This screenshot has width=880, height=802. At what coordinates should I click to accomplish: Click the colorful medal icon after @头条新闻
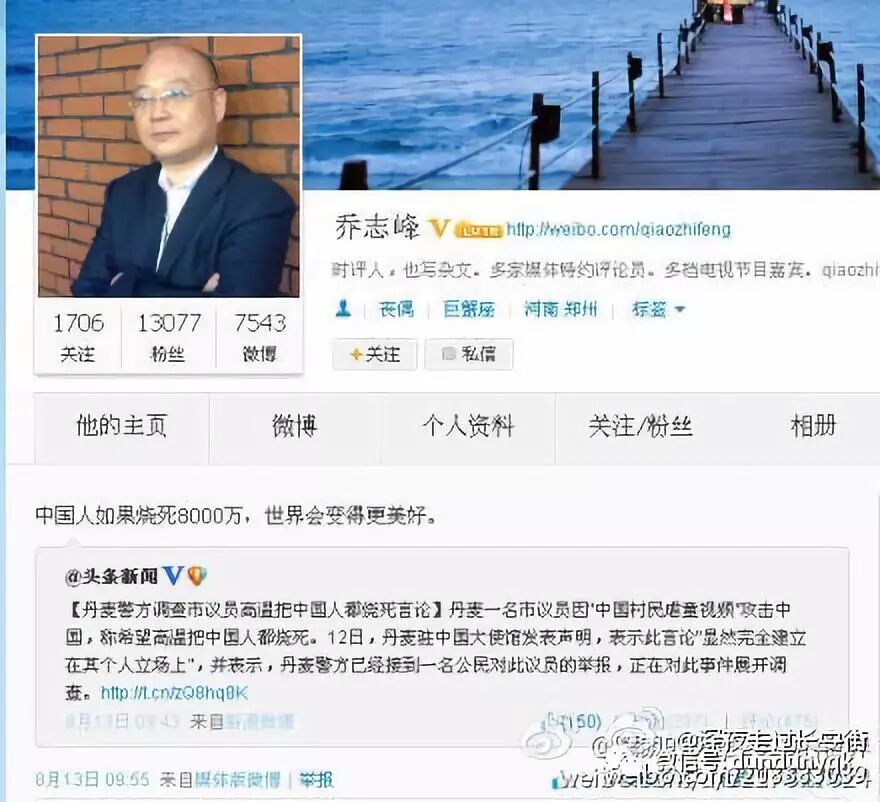[x=197, y=576]
